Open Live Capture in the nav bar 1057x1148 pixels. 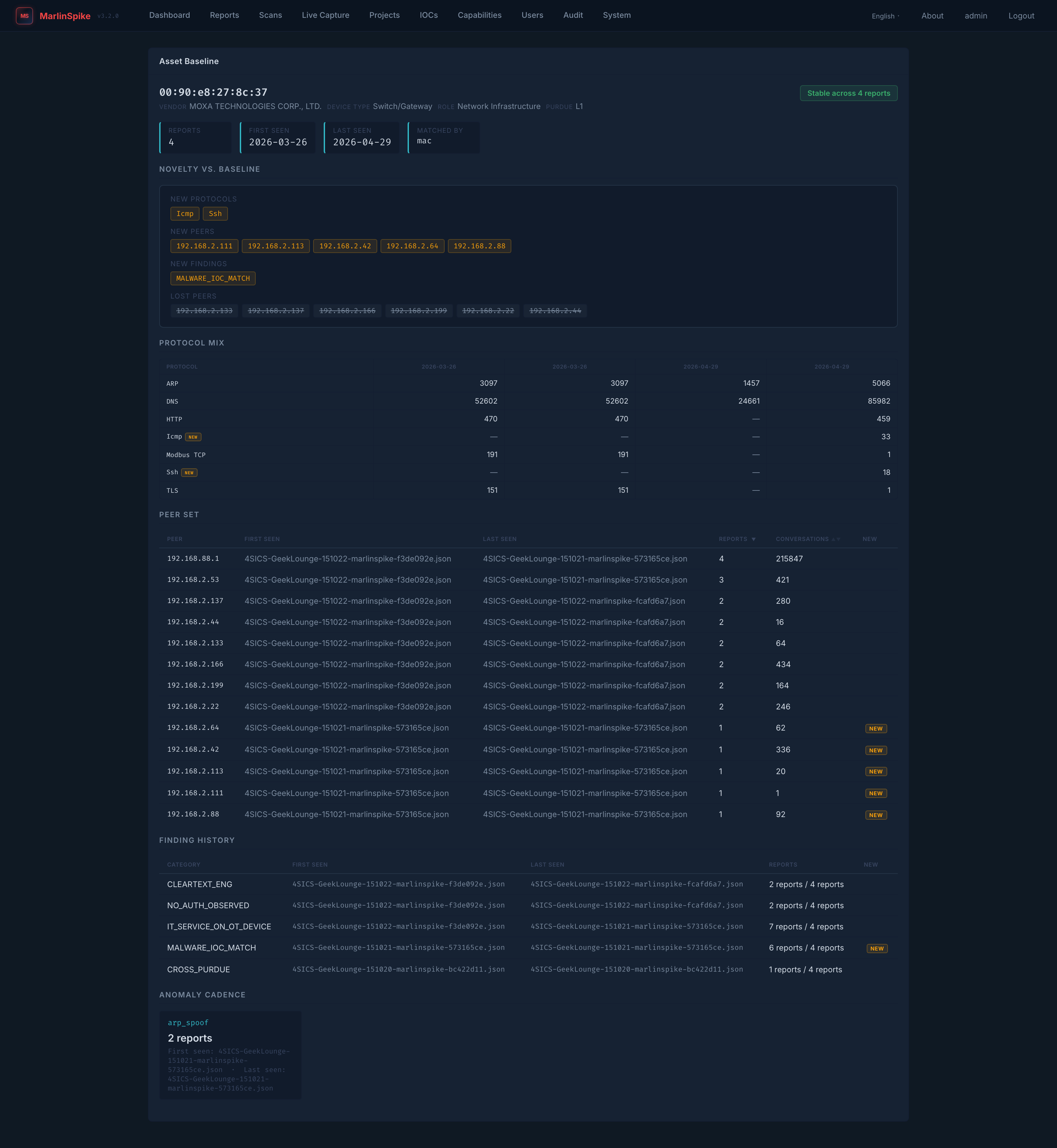pyautogui.click(x=325, y=16)
